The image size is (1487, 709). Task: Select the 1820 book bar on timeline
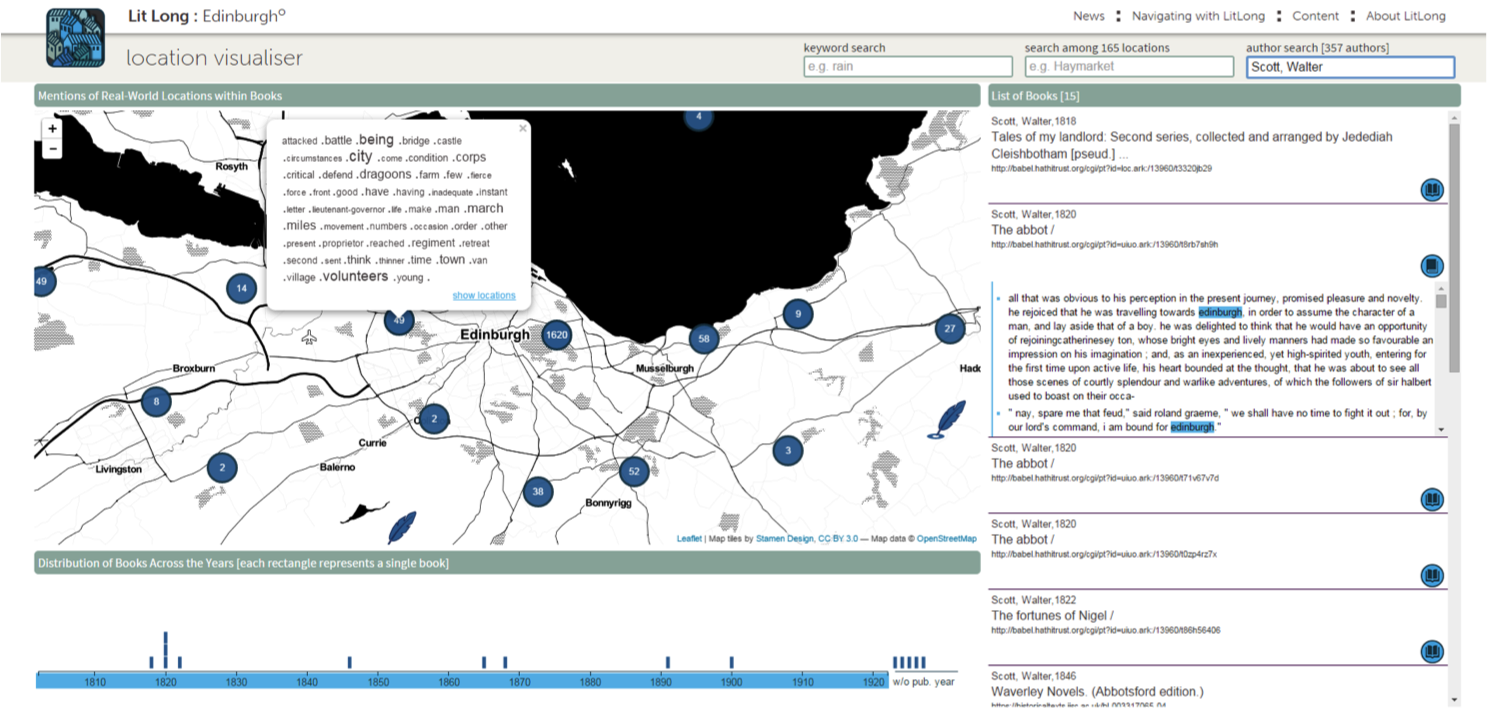[x=166, y=650]
